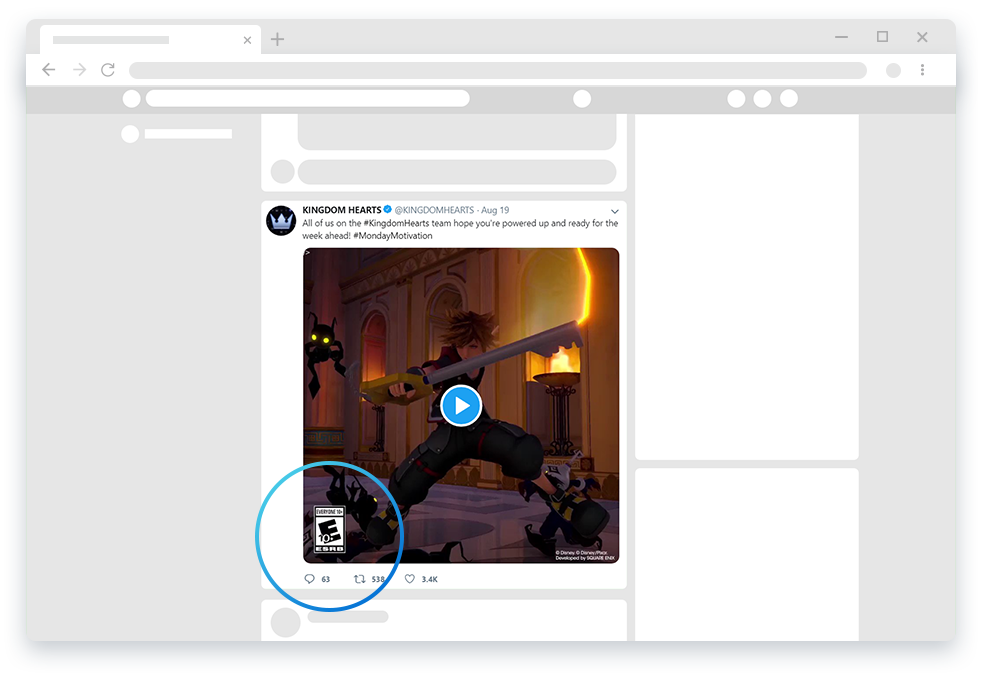The height and width of the screenshot is (676, 985).
Task: Like the tweet with the heart icon
Action: (410, 579)
